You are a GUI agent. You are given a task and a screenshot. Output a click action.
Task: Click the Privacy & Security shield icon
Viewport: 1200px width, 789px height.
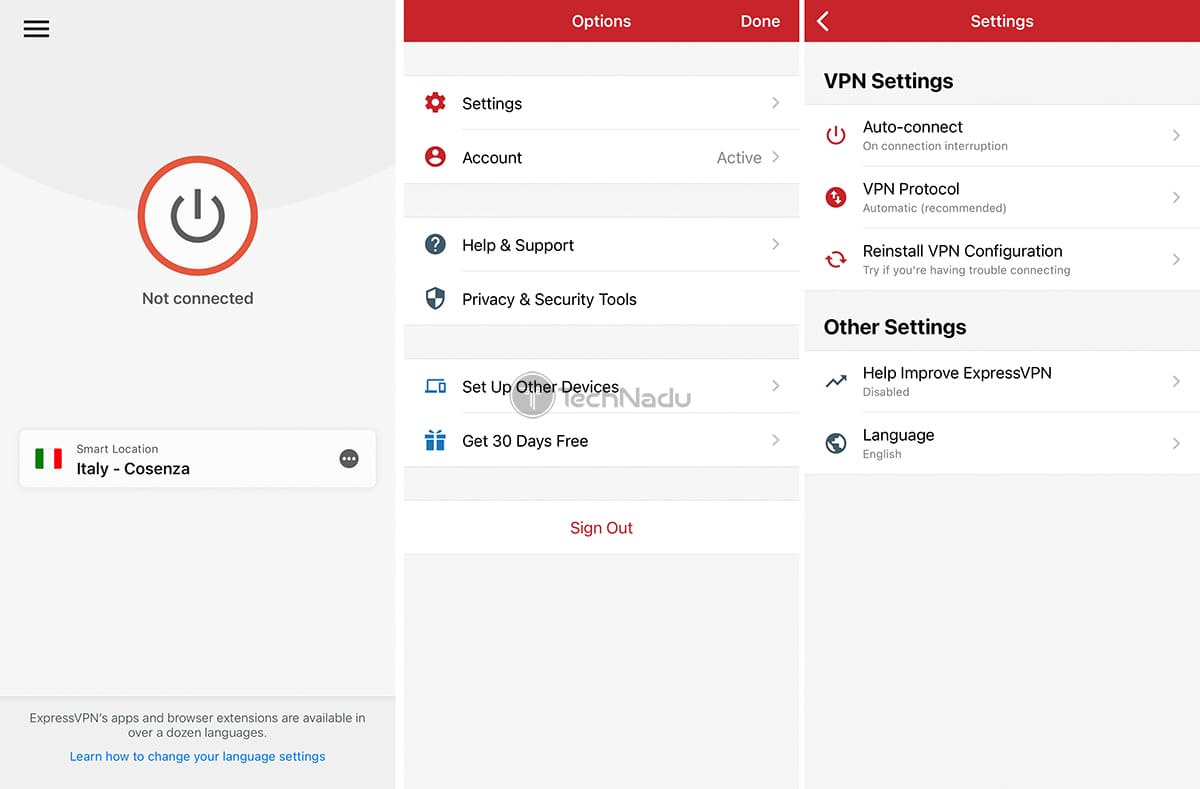[x=435, y=298]
